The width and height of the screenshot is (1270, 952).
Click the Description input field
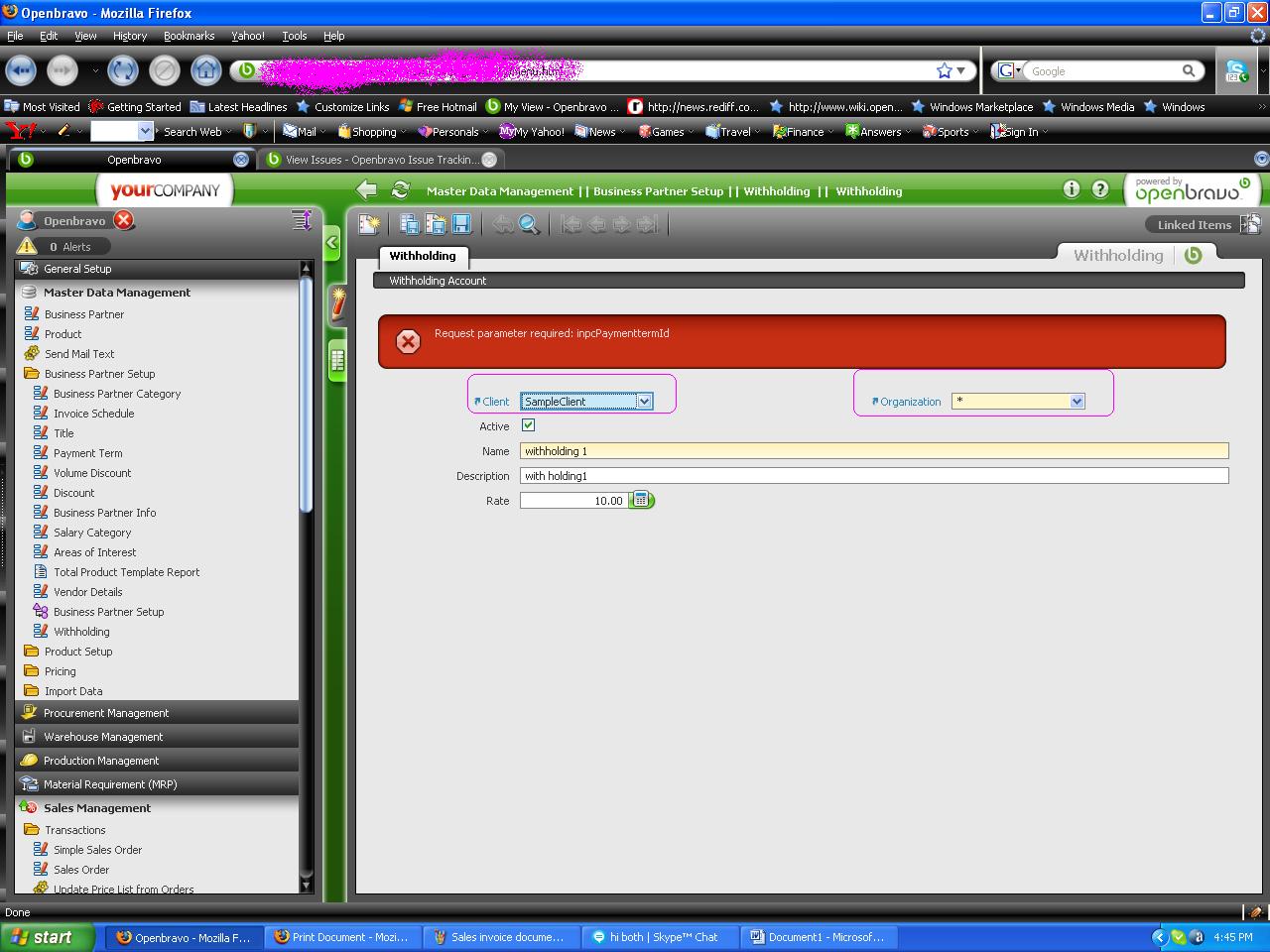tap(874, 476)
